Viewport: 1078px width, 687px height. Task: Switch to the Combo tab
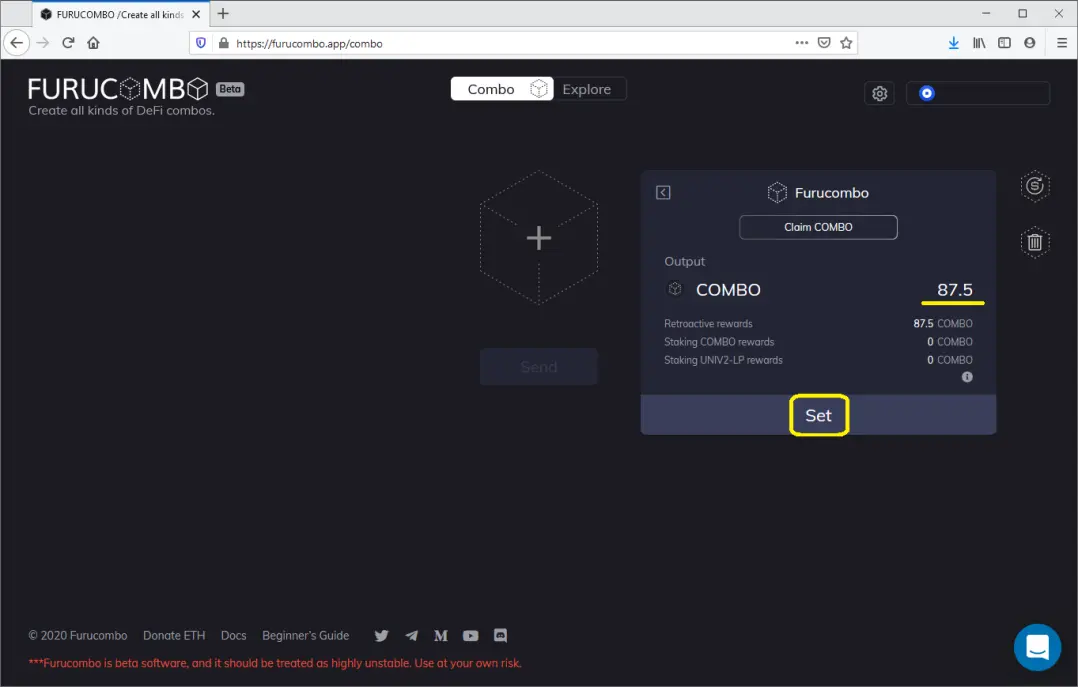[x=502, y=89]
